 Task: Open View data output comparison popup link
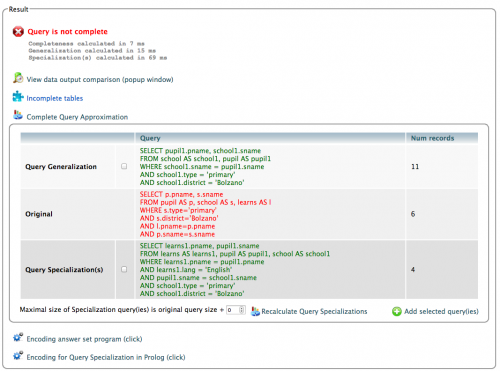(x=100, y=80)
